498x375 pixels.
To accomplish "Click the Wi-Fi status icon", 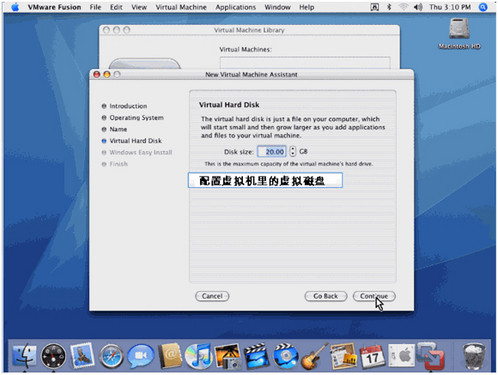I will 404,7.
